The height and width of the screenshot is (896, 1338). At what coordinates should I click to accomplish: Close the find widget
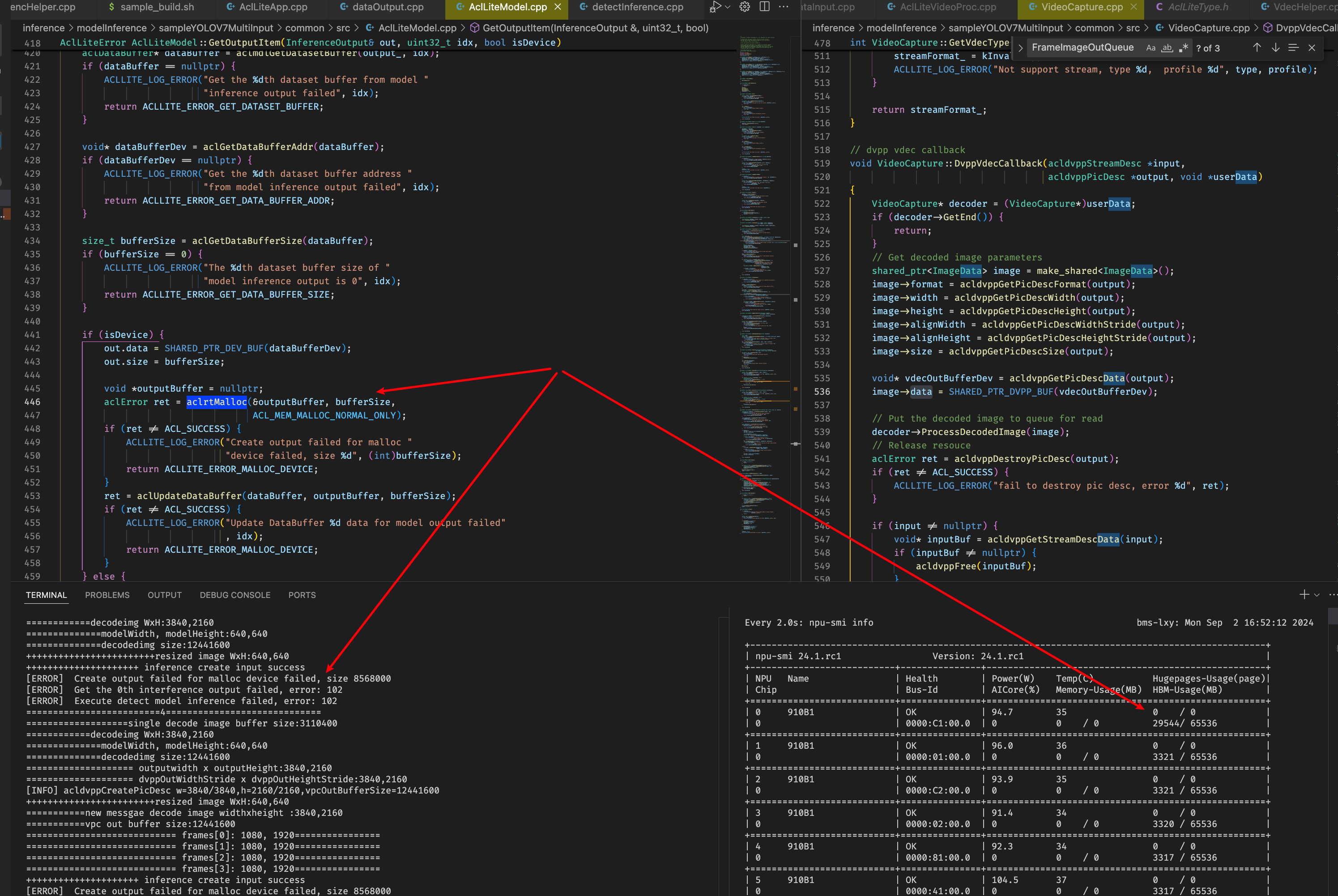(x=1312, y=48)
